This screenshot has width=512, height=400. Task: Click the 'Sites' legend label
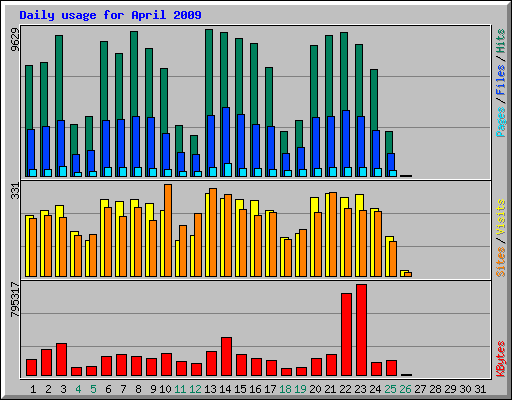click(x=500, y=262)
